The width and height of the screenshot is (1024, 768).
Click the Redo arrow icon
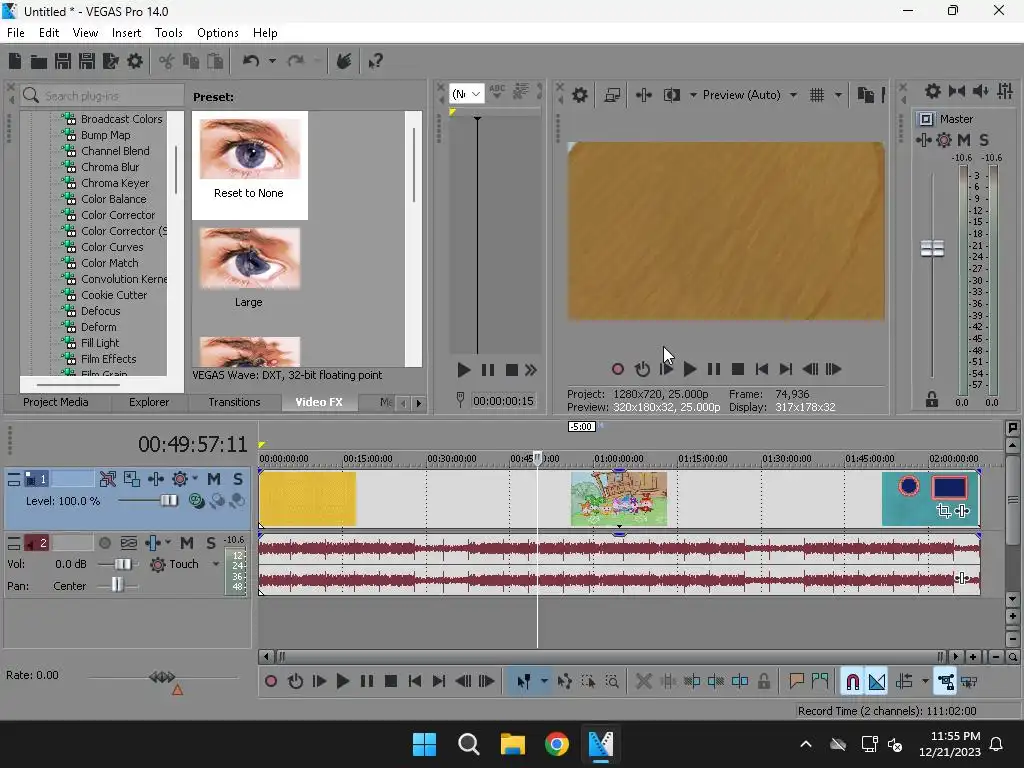point(296,61)
